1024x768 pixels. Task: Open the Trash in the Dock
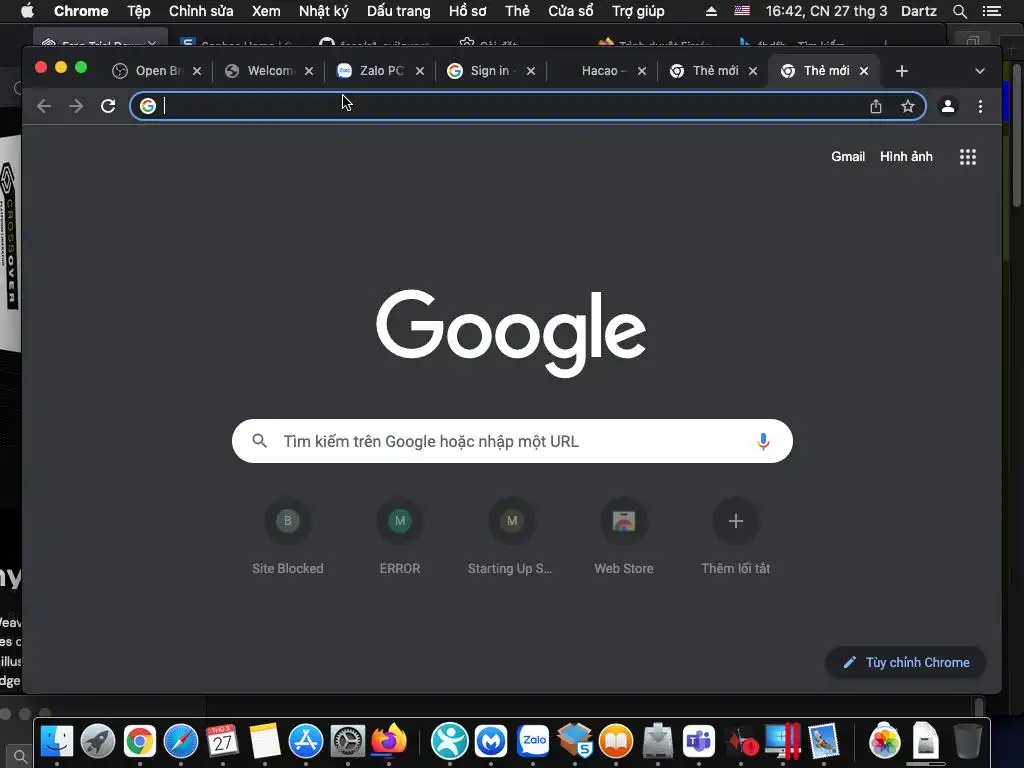[967, 742]
